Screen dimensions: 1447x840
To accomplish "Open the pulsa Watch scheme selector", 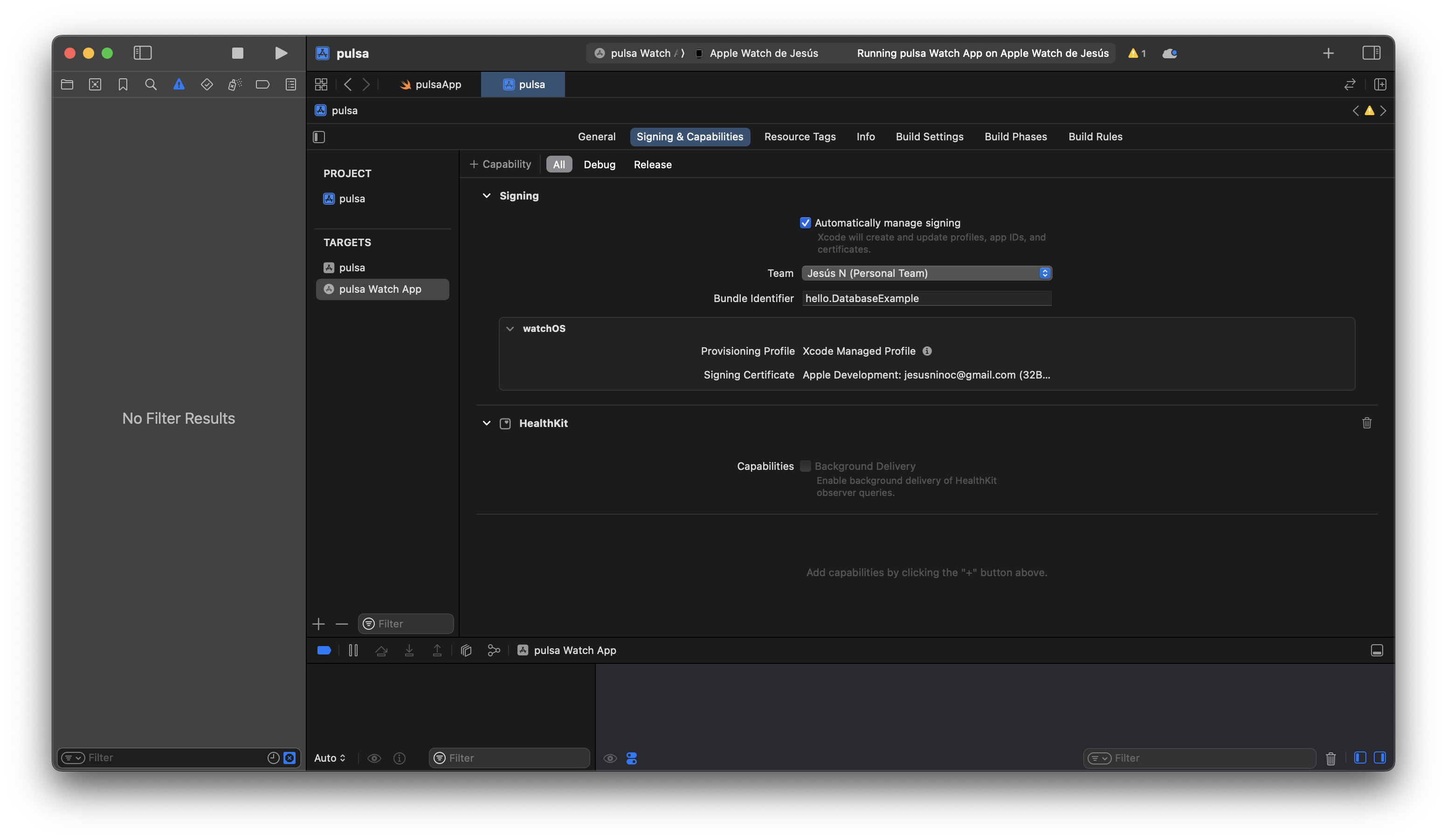I will coord(639,54).
